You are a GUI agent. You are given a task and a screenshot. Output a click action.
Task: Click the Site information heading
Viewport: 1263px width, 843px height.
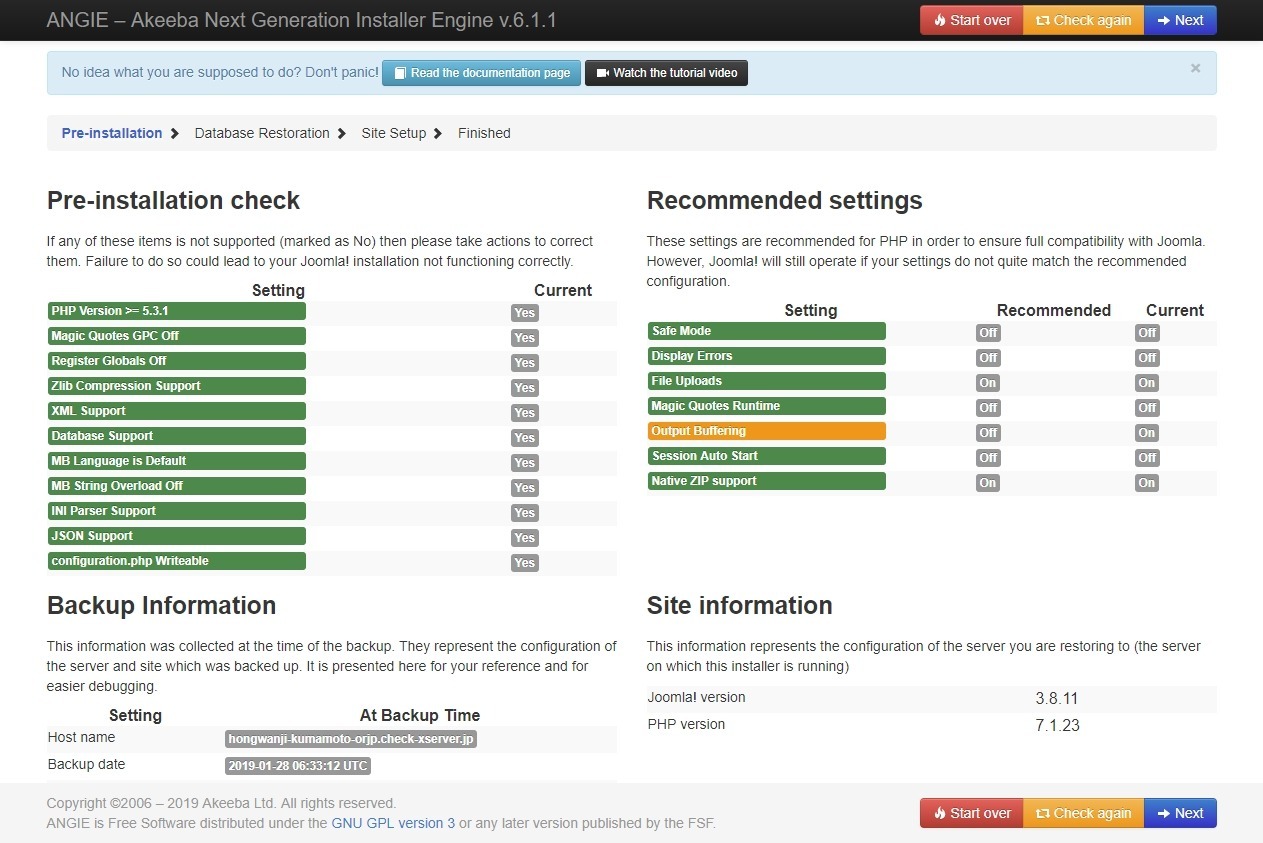740,606
